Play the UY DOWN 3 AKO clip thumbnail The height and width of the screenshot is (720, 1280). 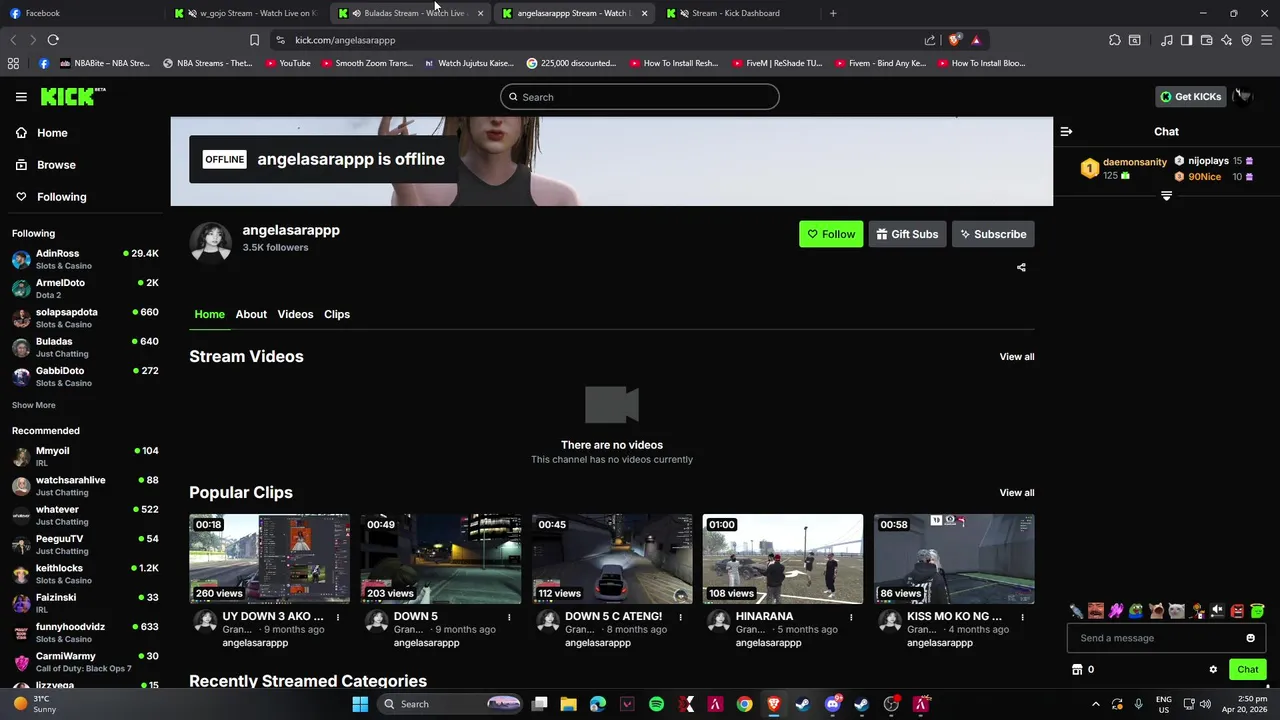point(269,559)
